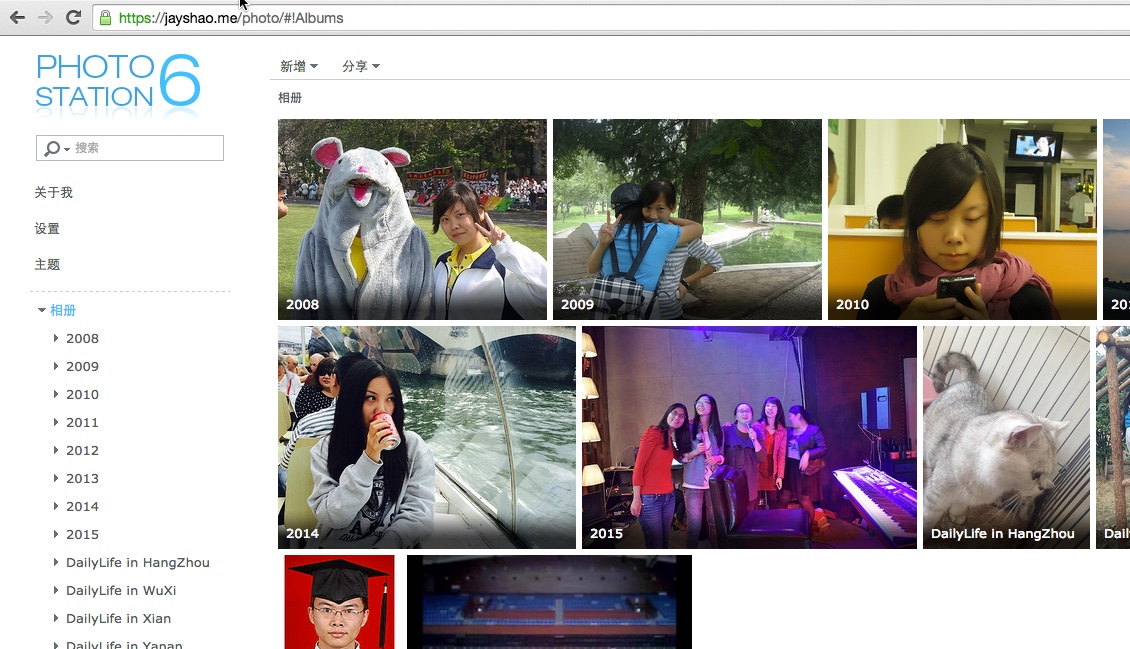This screenshot has height=649, width=1130.
Task: Click the Photo Station 6 logo
Action: click(117, 82)
